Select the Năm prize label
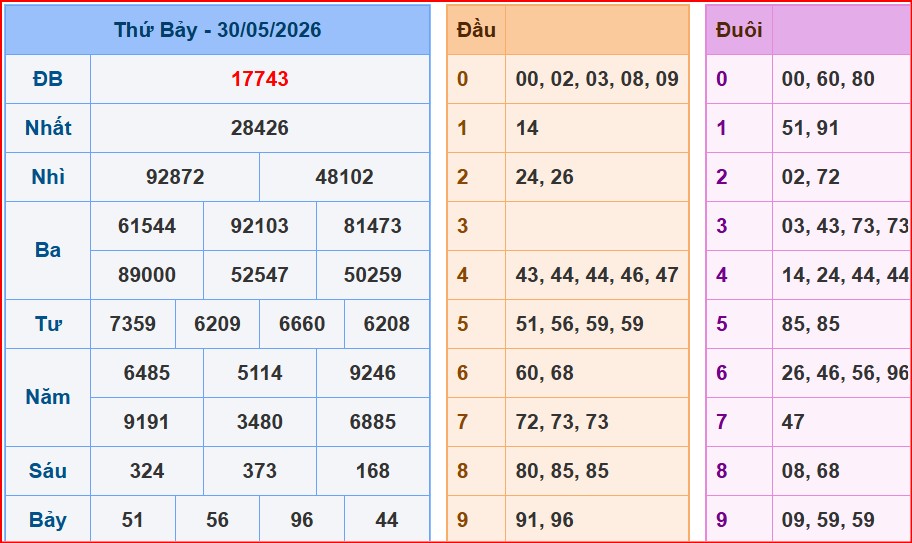This screenshot has height=543, width=912. point(48,397)
